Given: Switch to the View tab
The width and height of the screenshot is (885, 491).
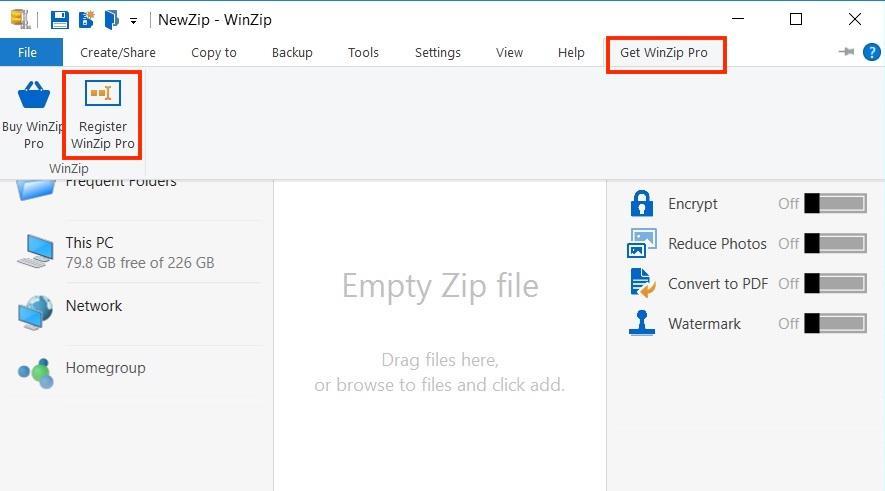Looking at the screenshot, I should [510, 52].
